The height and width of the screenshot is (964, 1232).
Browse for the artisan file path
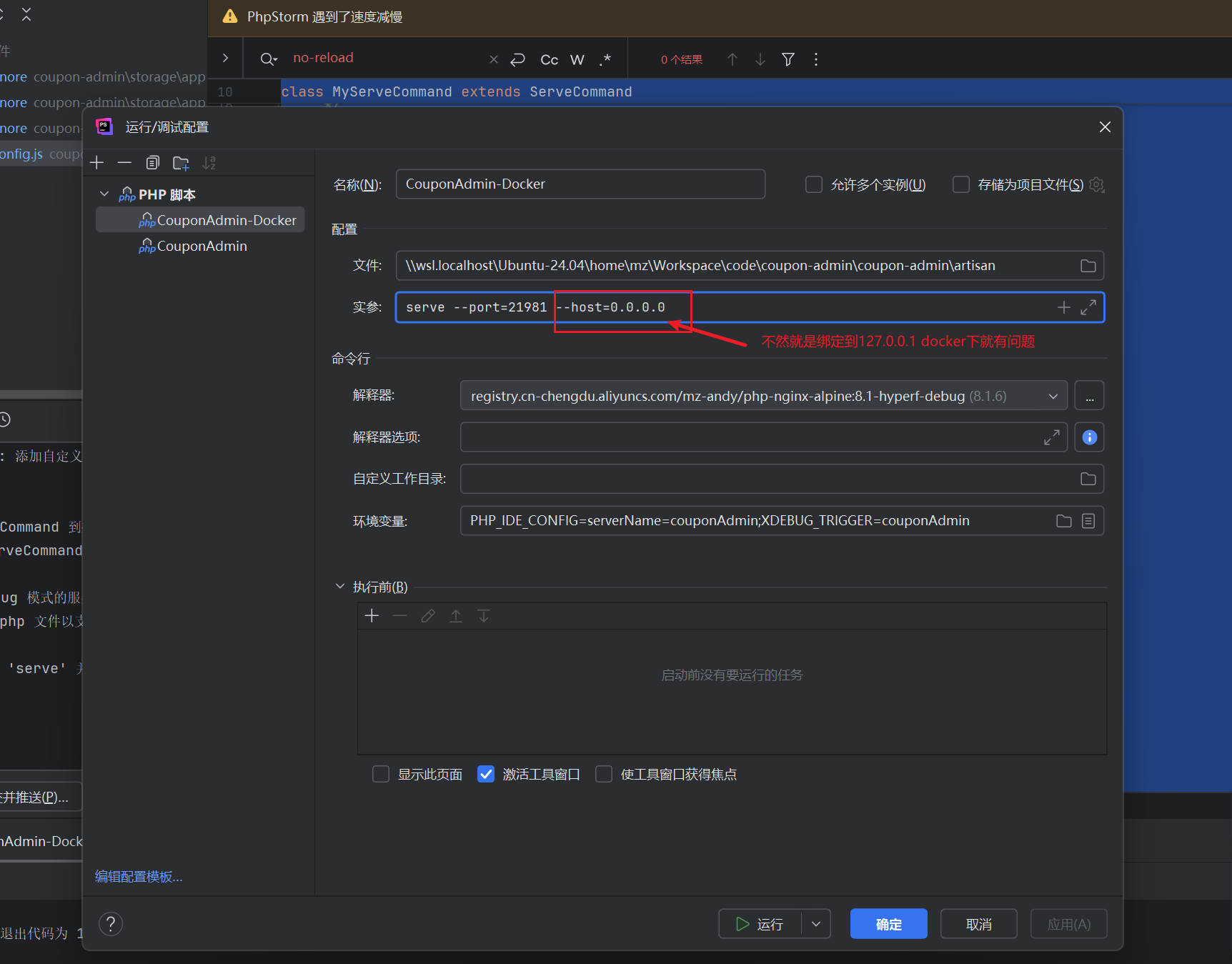coord(1088,266)
